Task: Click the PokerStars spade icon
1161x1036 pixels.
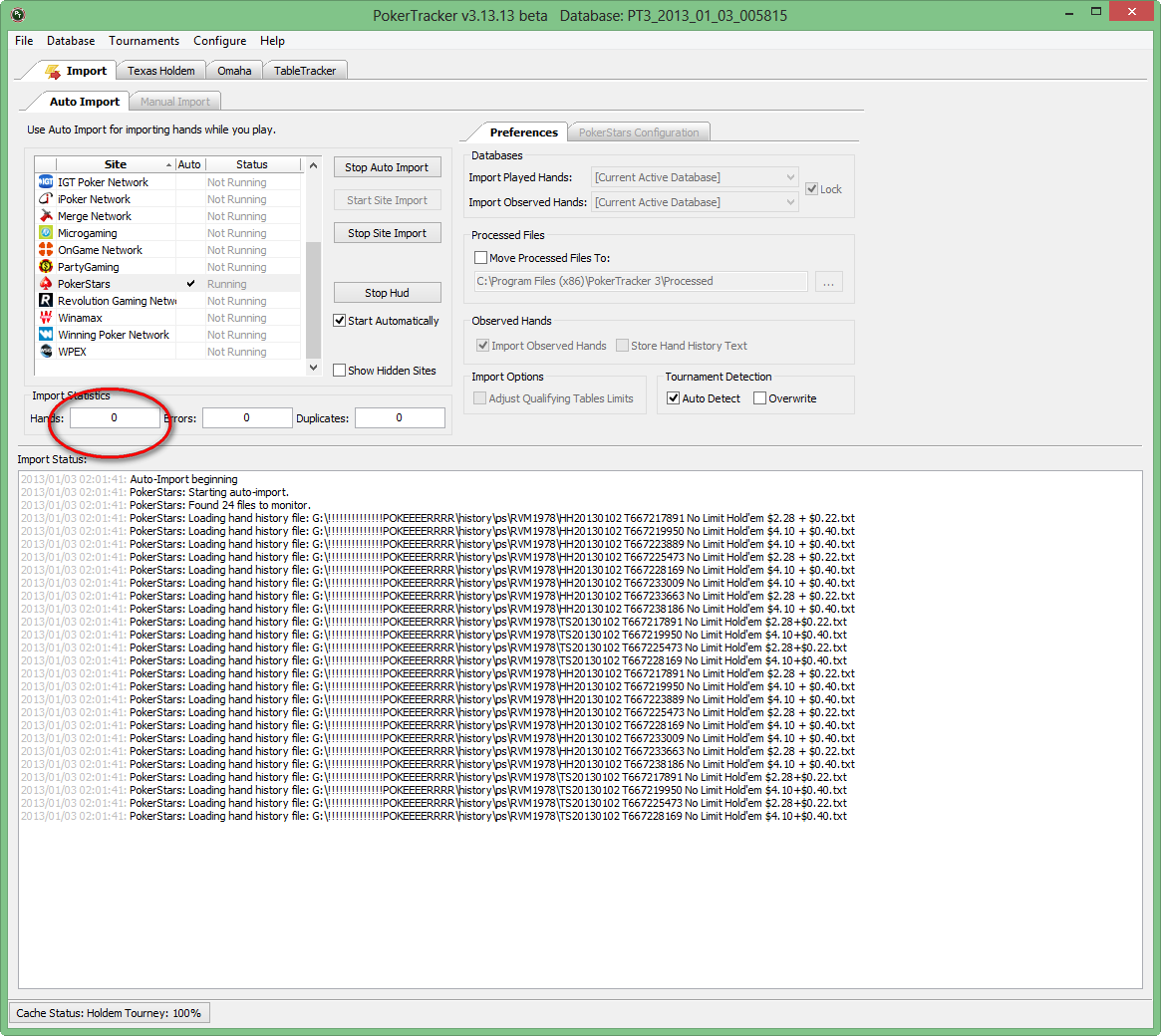Action: click(x=46, y=284)
